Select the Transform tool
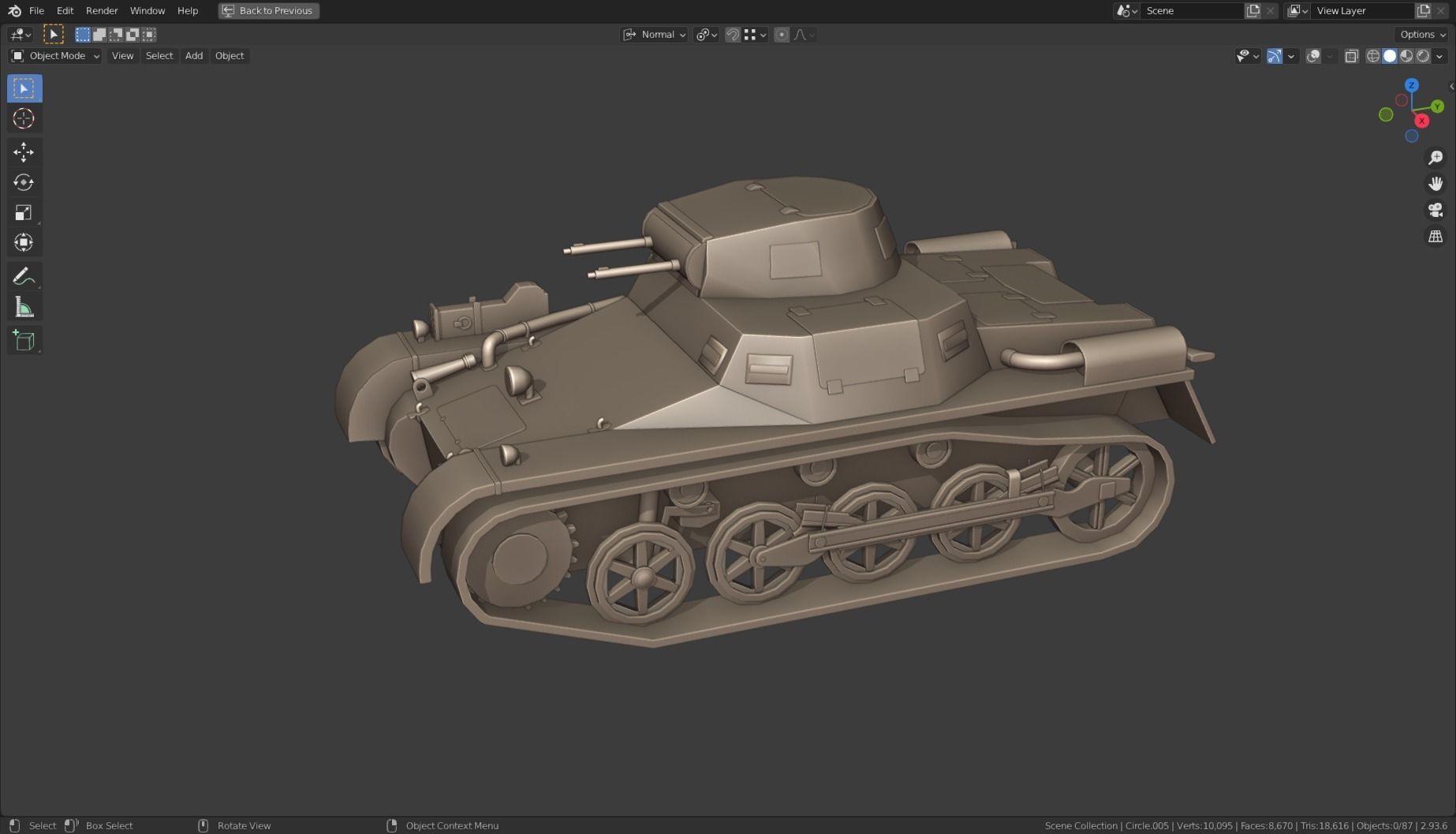 click(24, 242)
